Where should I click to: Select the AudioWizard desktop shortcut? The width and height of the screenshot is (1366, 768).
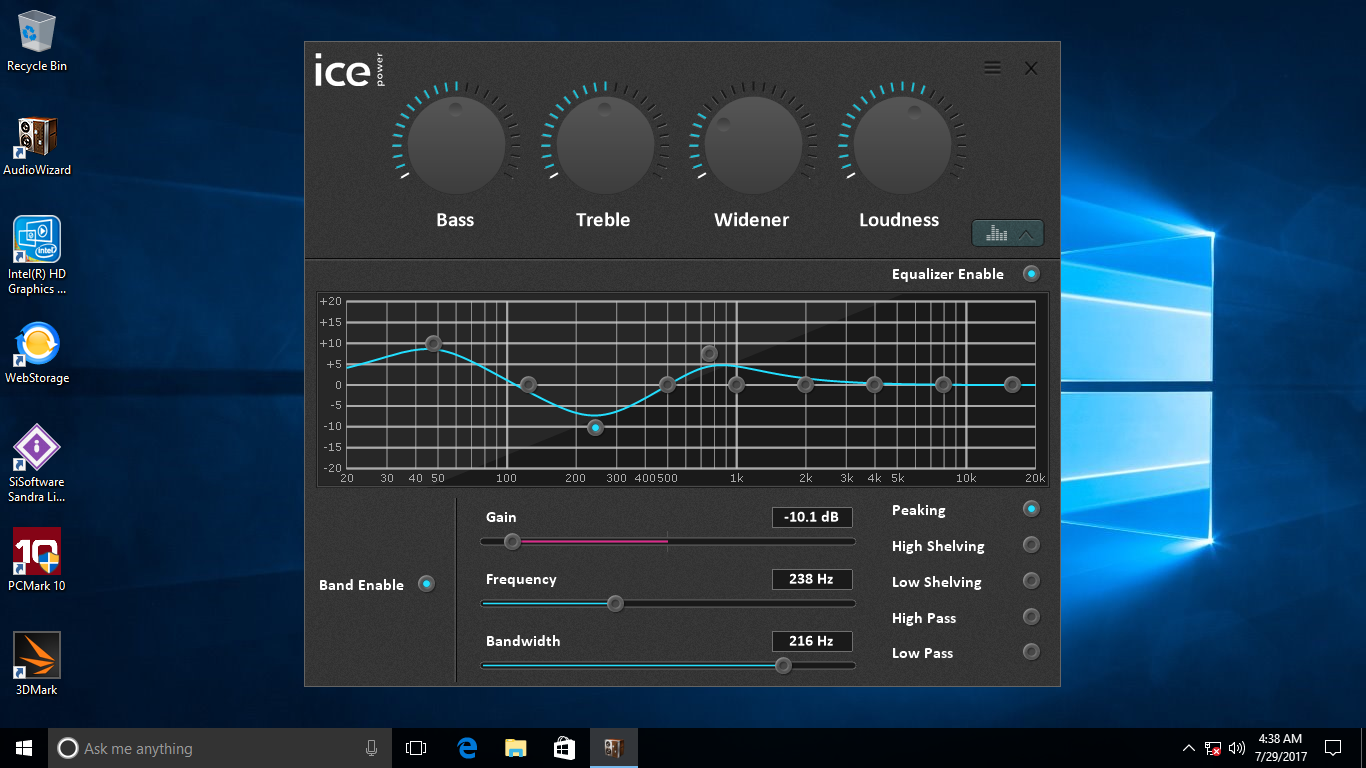click(x=37, y=146)
